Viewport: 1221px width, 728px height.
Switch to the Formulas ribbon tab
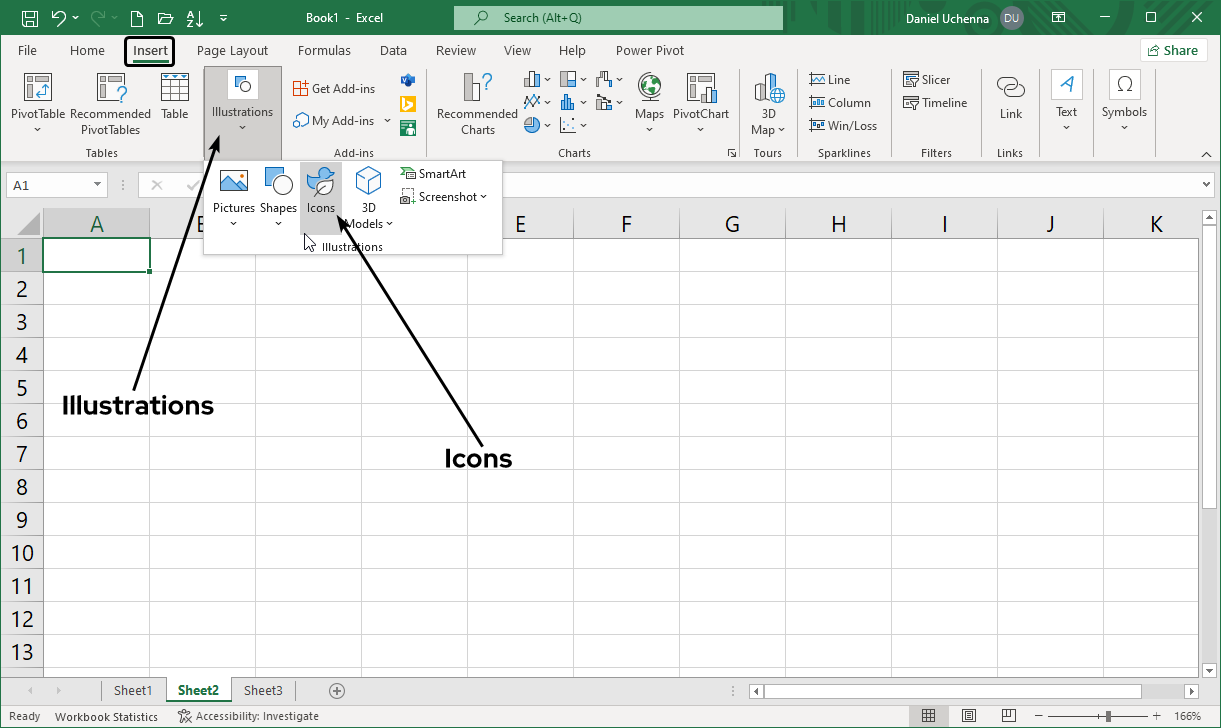(324, 50)
